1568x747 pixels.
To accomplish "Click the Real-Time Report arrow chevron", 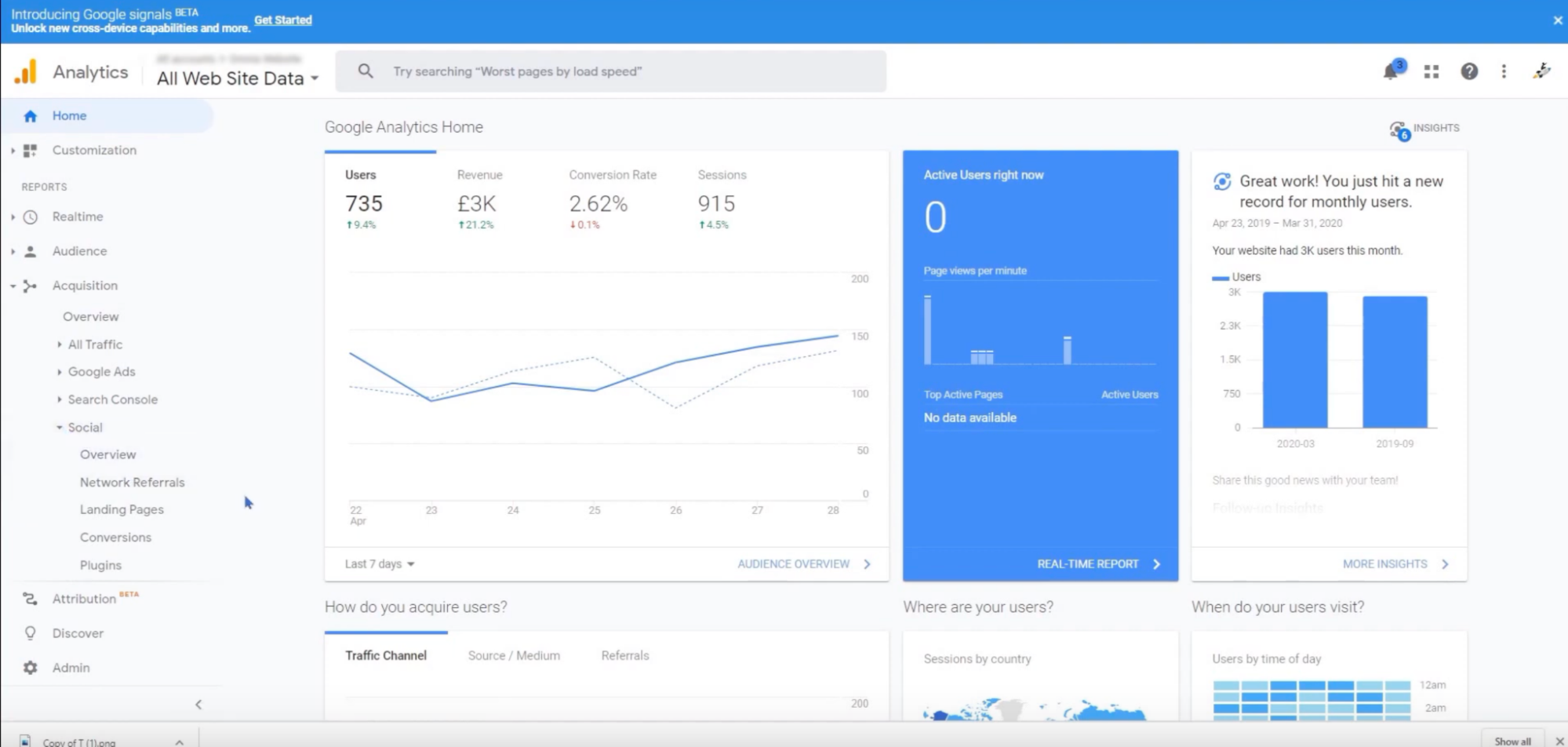I will [x=1156, y=564].
